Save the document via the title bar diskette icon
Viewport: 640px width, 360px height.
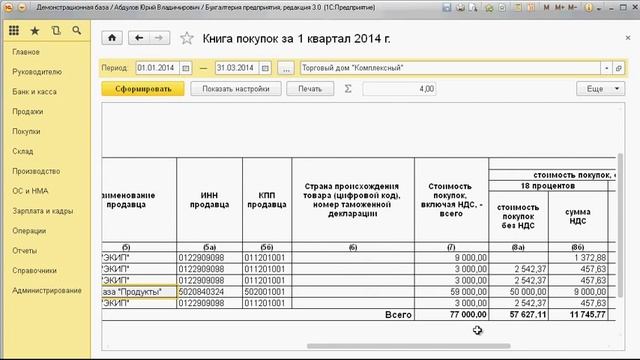tap(447, 7)
